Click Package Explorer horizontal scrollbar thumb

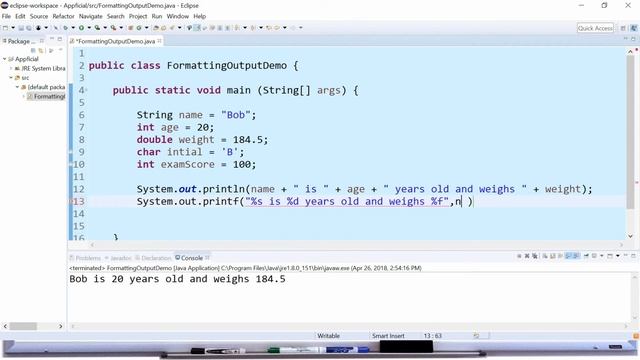click(23, 326)
